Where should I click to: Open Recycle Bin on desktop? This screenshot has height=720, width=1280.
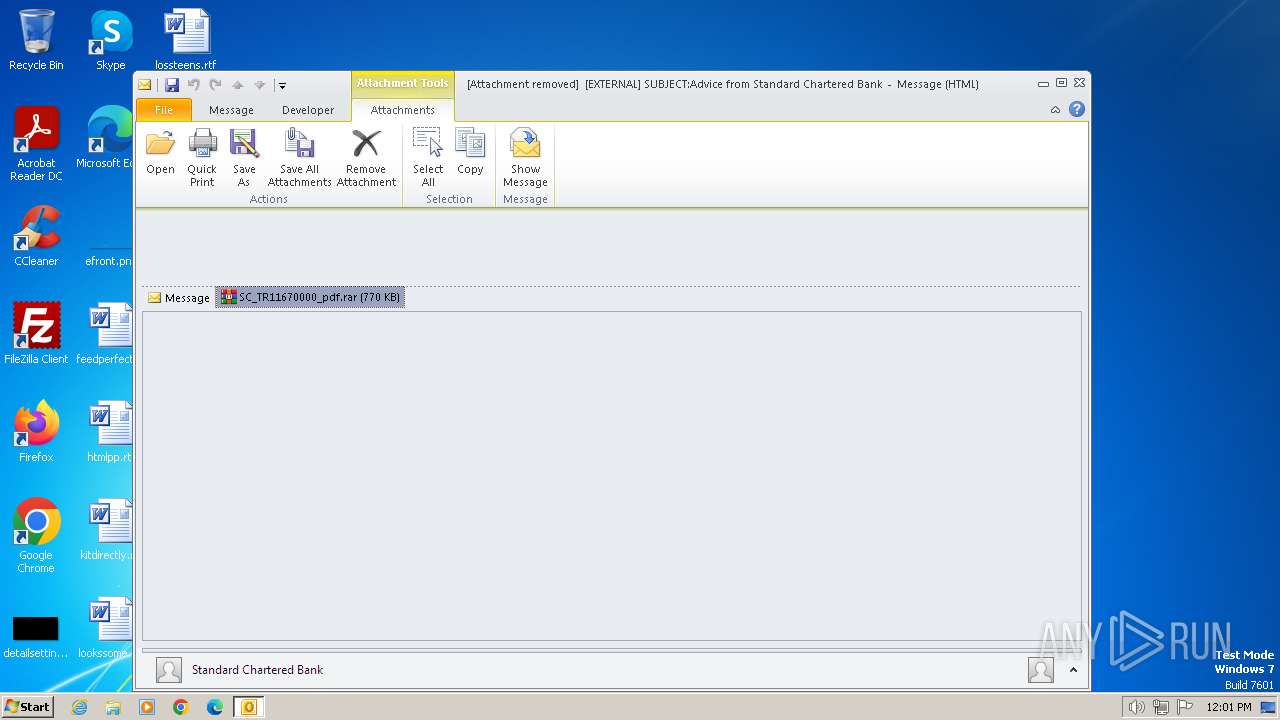(36, 41)
